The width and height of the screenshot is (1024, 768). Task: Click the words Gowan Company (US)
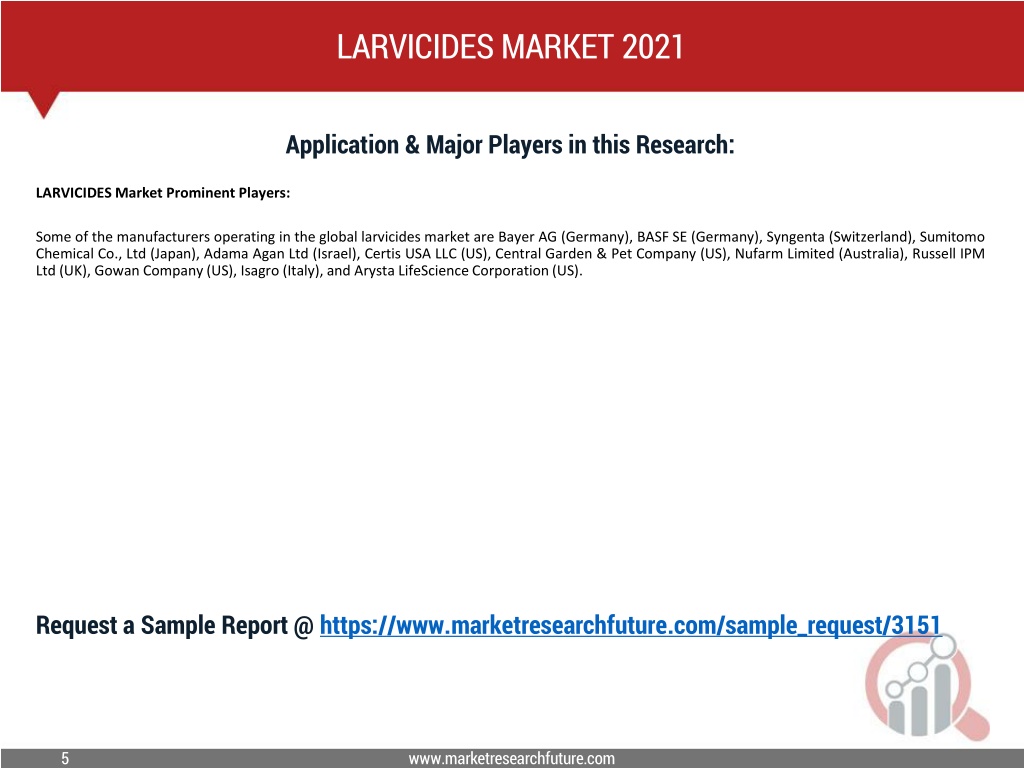[164, 270]
